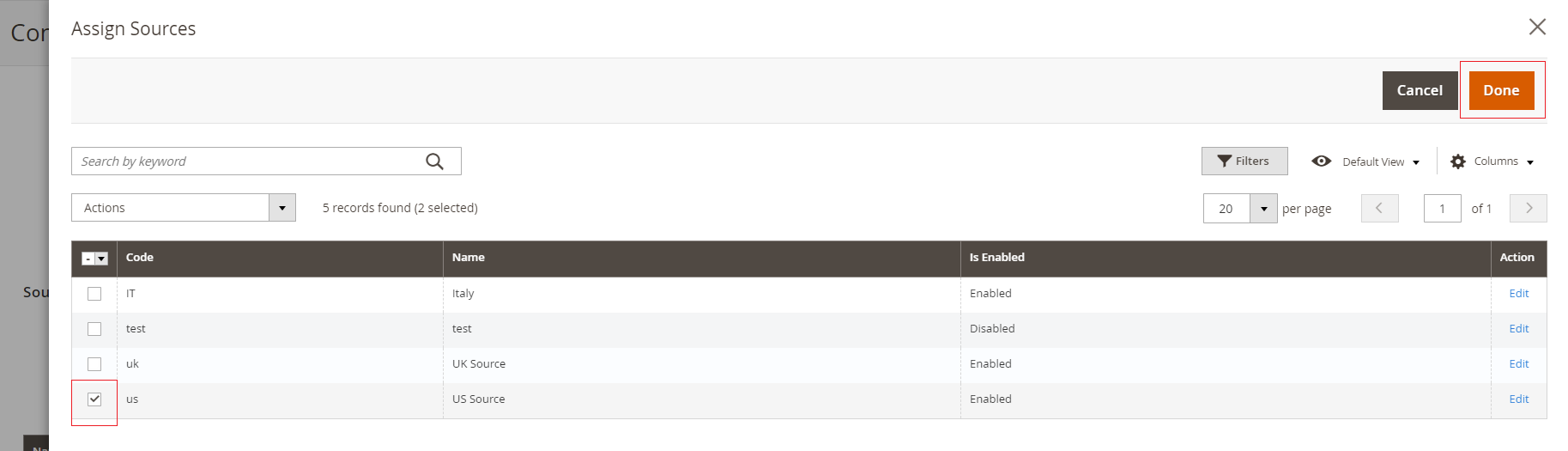Uncheck the us source checkbox

click(x=94, y=399)
